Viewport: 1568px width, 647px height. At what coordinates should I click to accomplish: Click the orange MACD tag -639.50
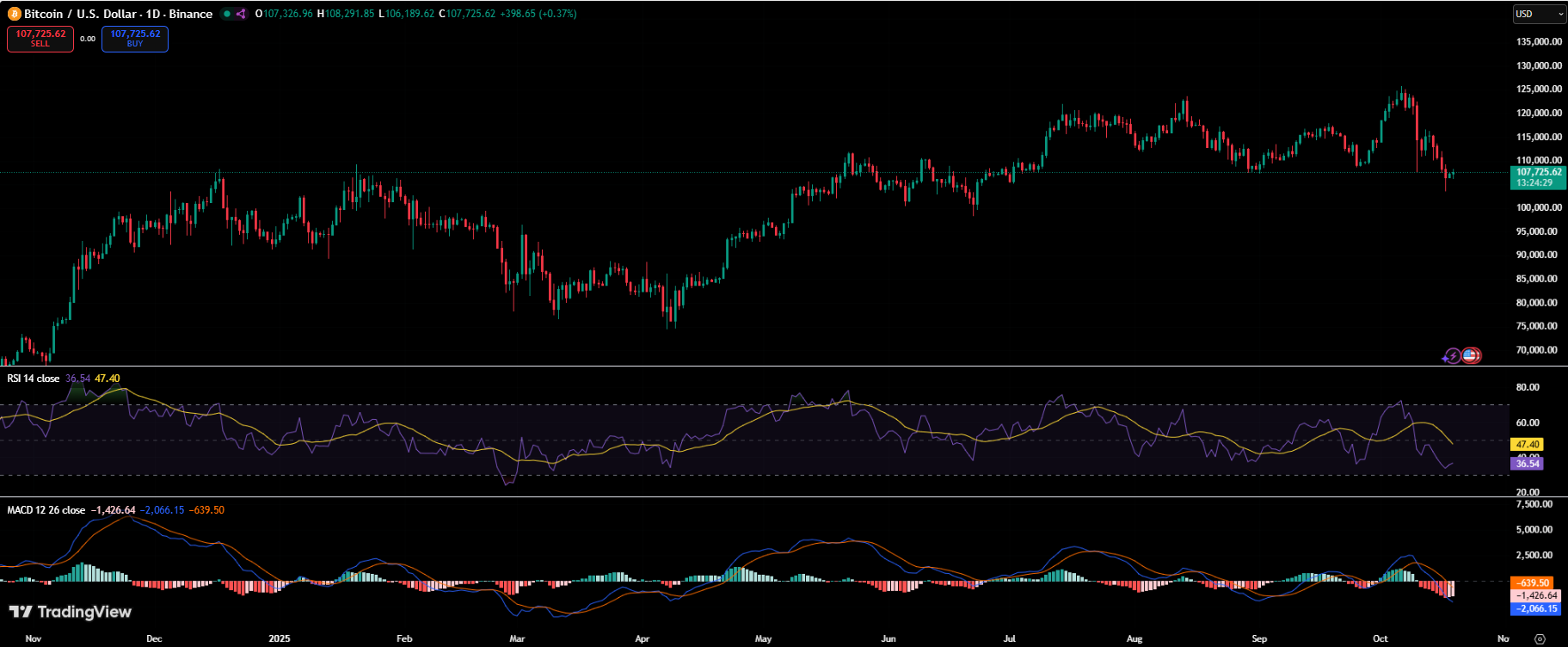(x=1533, y=582)
